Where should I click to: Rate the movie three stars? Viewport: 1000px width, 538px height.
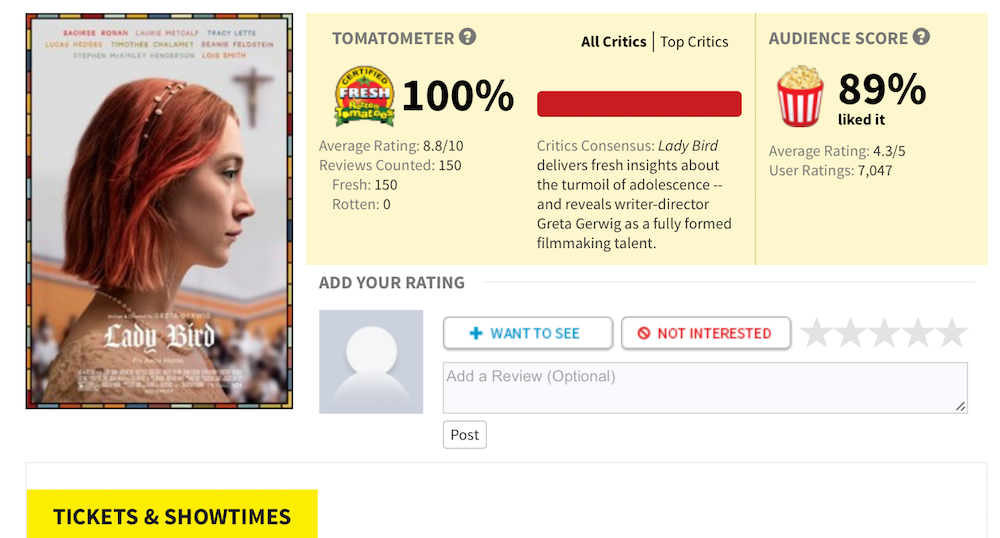point(885,333)
